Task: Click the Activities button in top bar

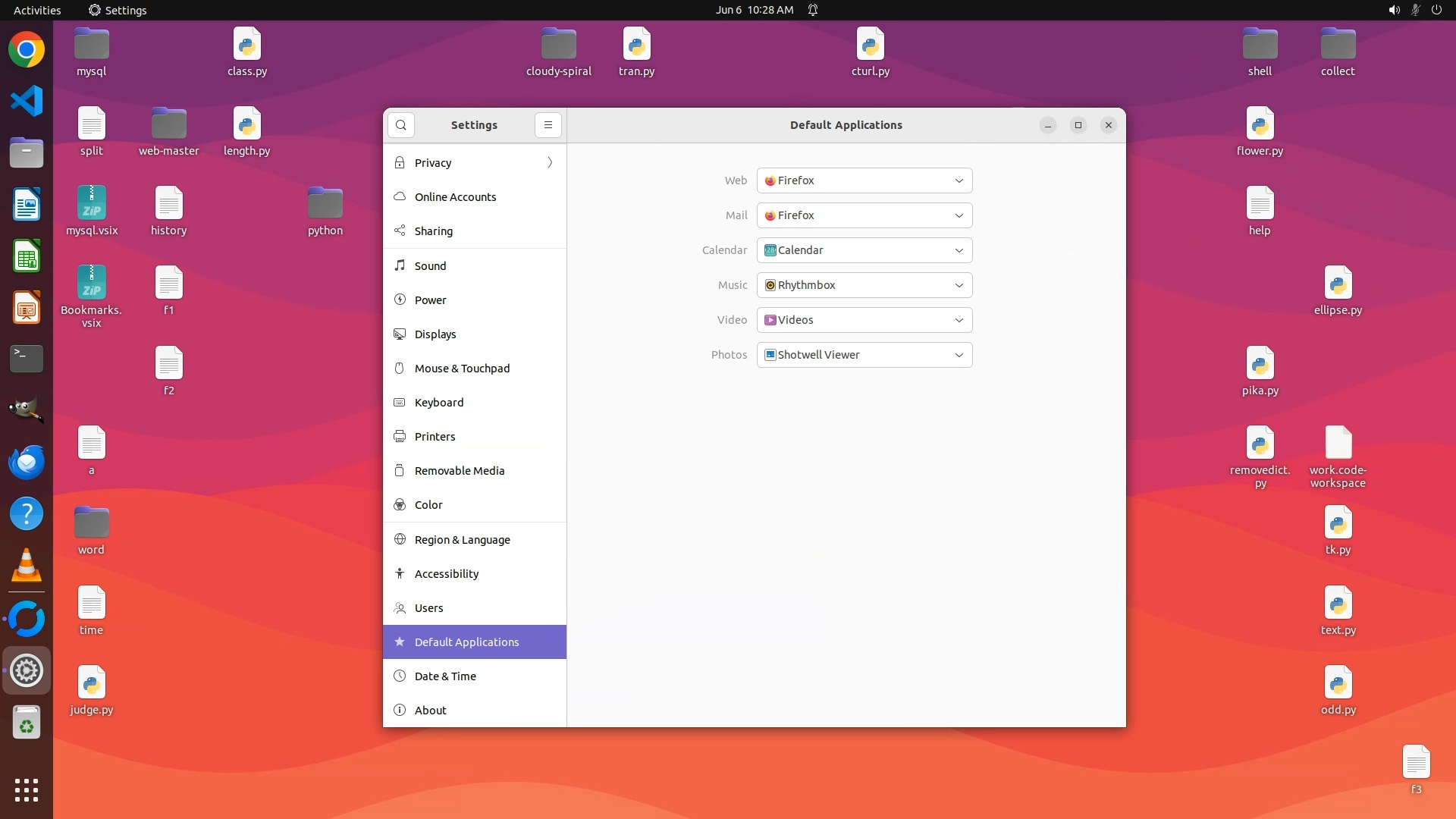Action: pos(37,10)
